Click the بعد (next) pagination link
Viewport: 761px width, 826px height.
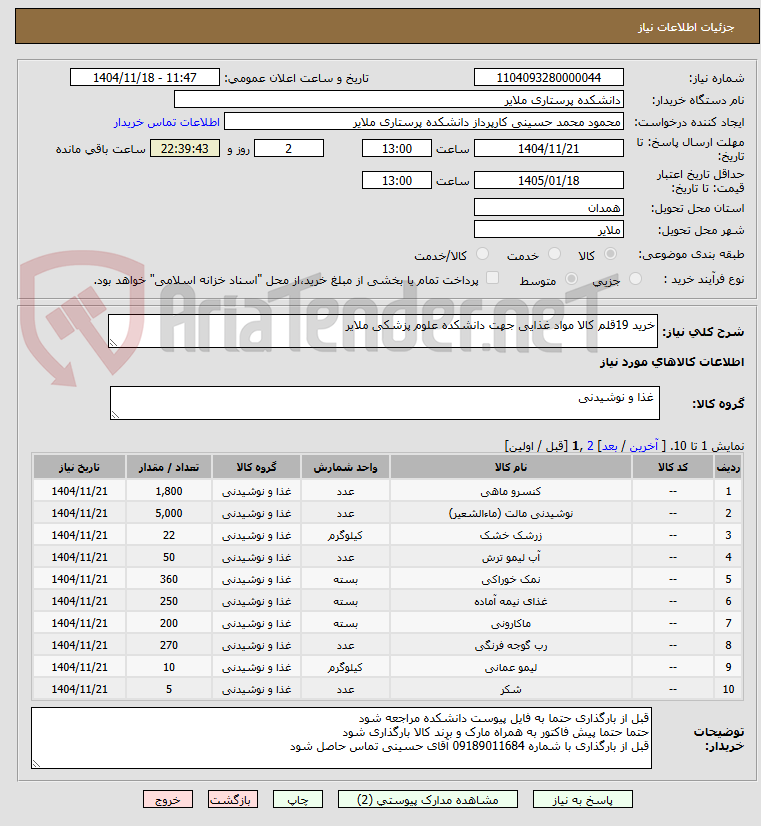coord(609,446)
